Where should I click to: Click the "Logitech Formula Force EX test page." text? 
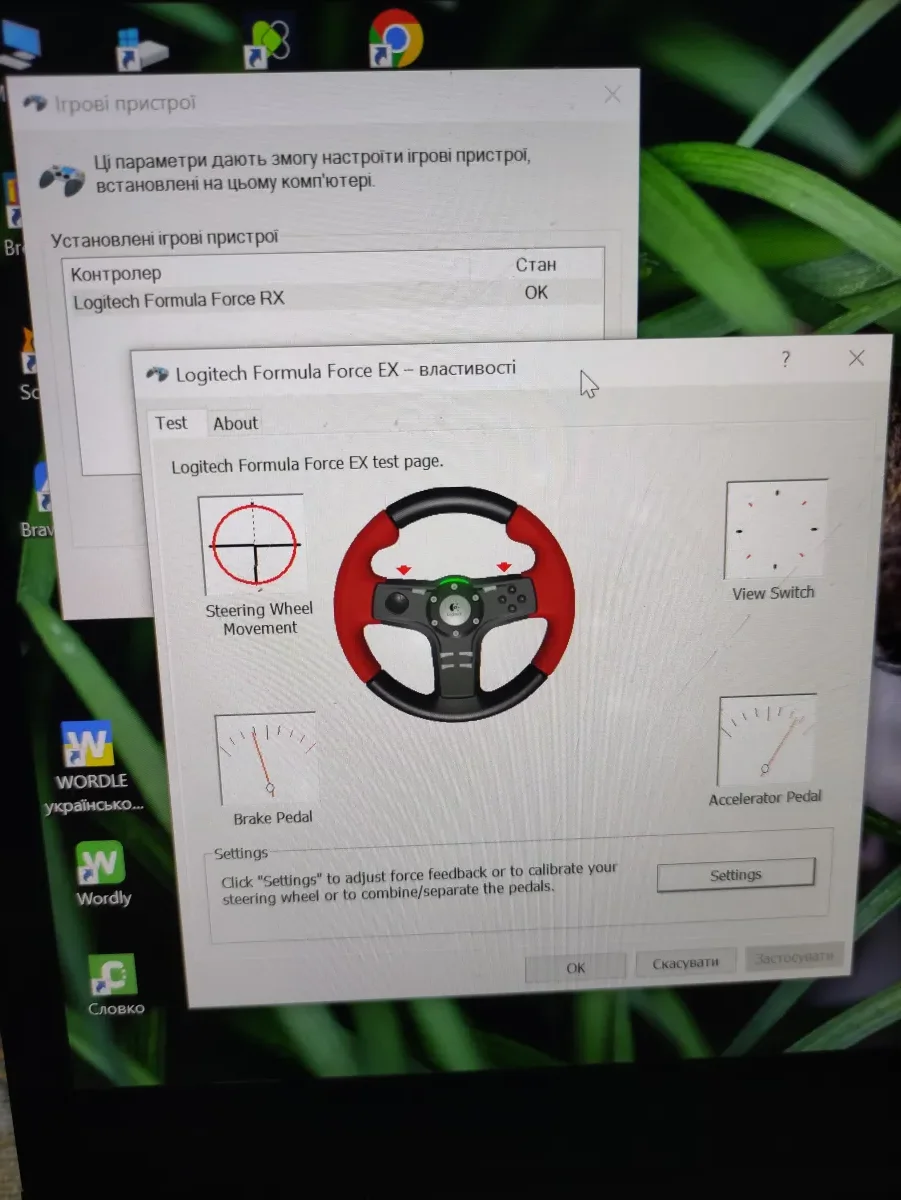(x=307, y=465)
